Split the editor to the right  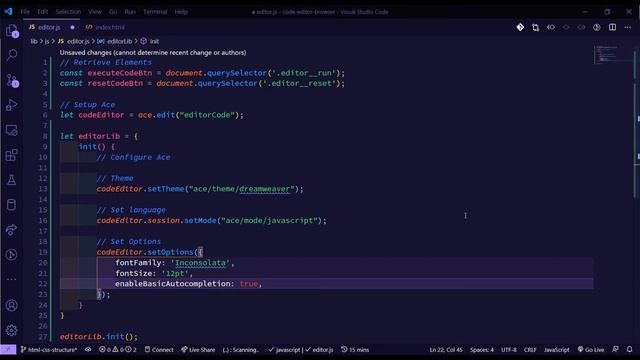click(x=612, y=27)
